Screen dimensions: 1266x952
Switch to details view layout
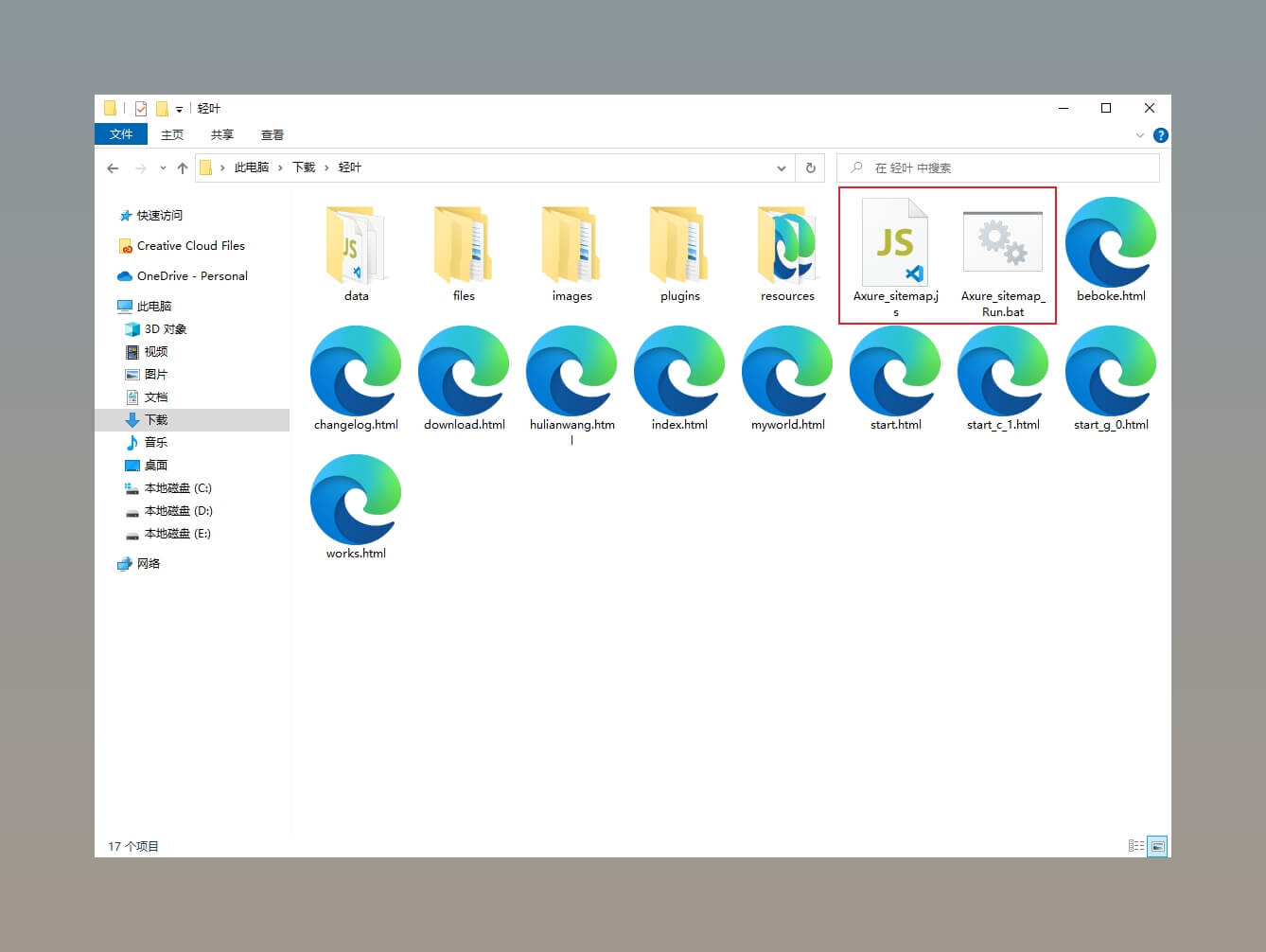tap(1136, 846)
